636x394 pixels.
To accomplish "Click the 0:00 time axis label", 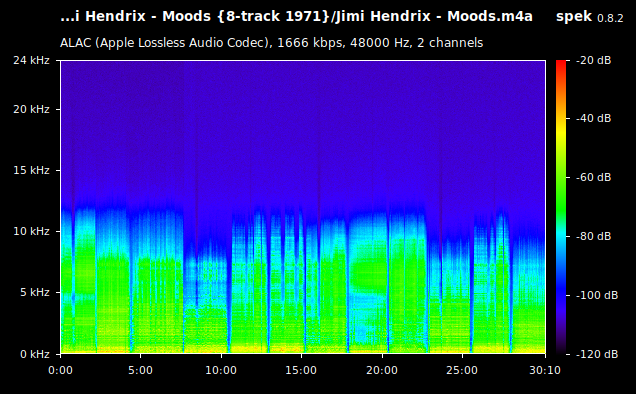I will (60, 370).
